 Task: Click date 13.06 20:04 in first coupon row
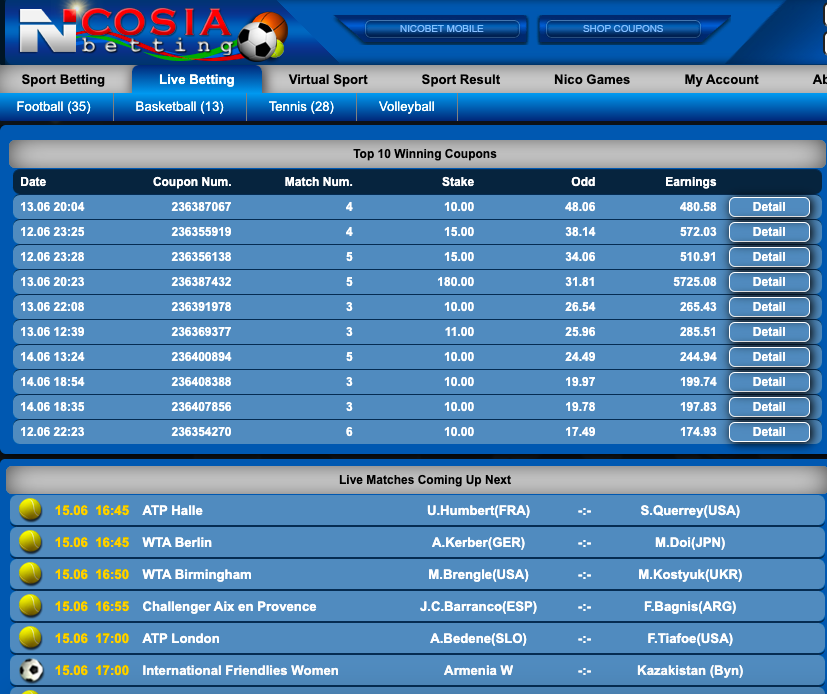52,207
